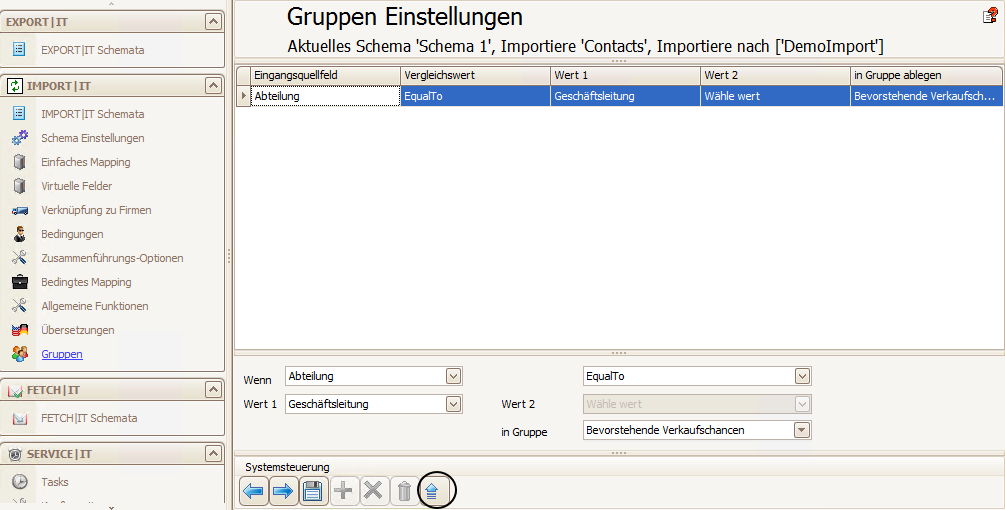Save using the floppy disk button

pyautogui.click(x=312, y=491)
